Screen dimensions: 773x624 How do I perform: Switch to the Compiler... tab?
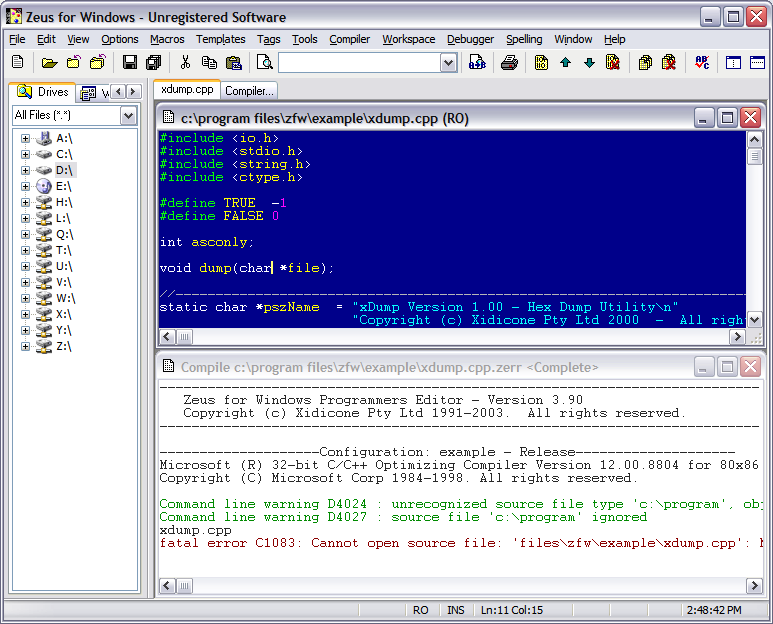click(249, 91)
